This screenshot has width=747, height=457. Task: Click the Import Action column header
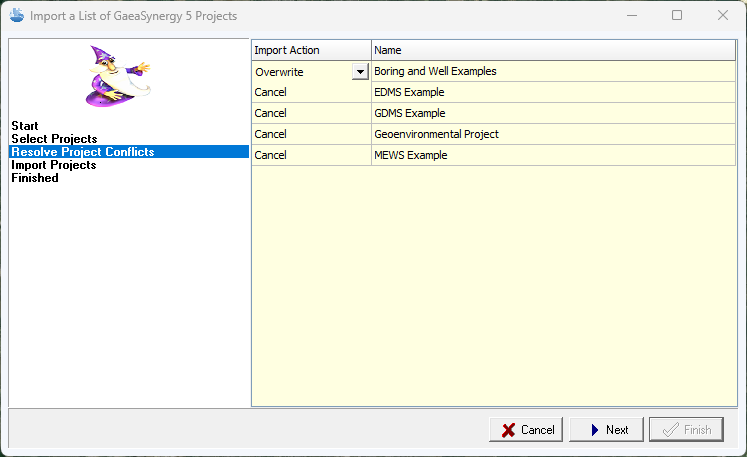click(311, 50)
